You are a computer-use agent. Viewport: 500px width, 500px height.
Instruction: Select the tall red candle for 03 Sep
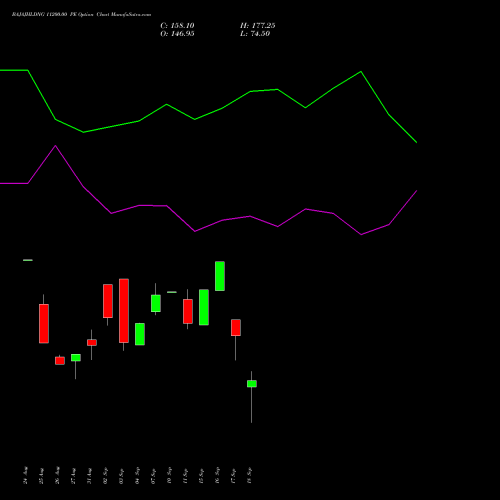tap(124, 311)
